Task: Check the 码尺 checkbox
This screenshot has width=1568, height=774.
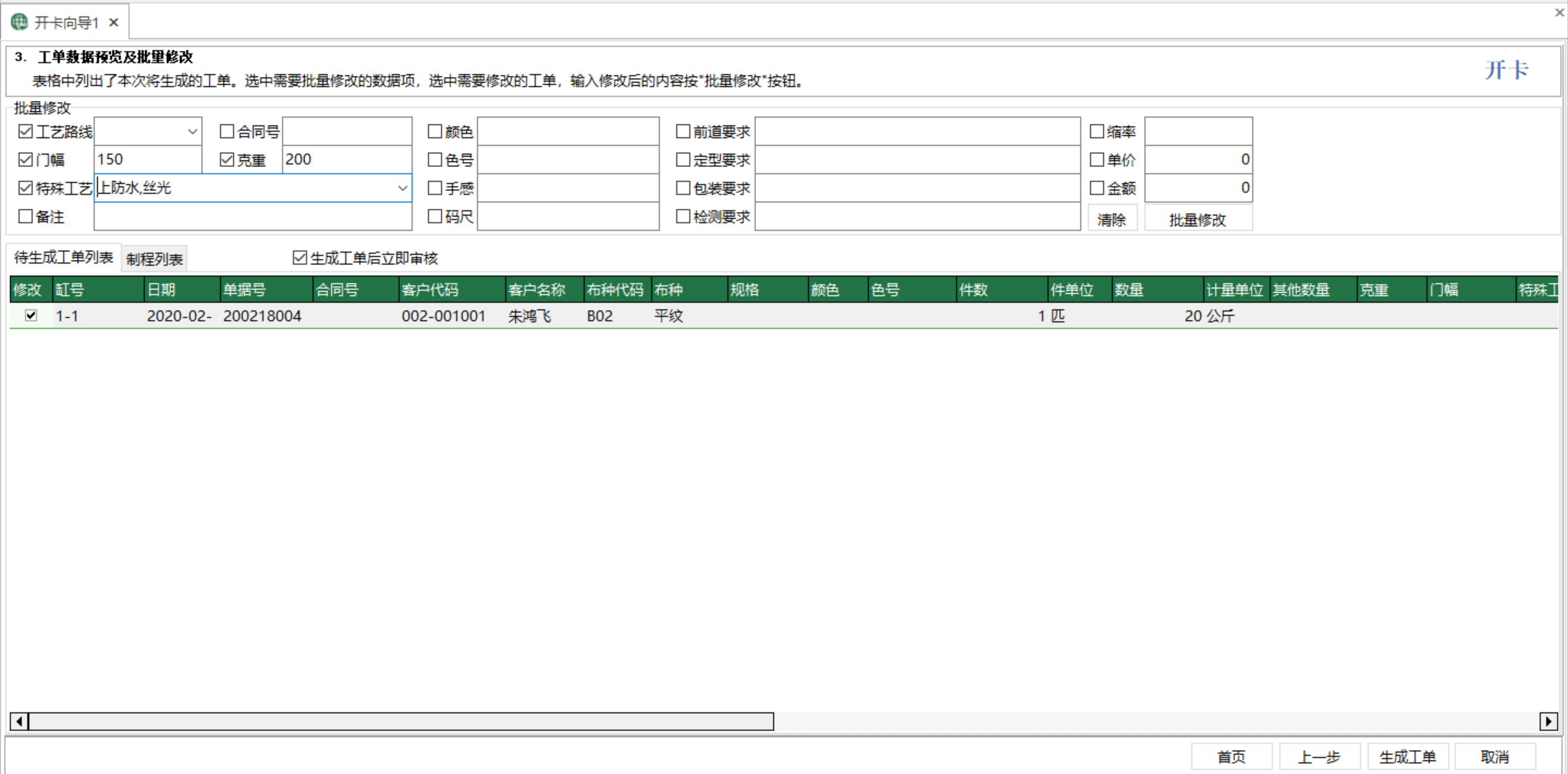Action: (x=435, y=216)
